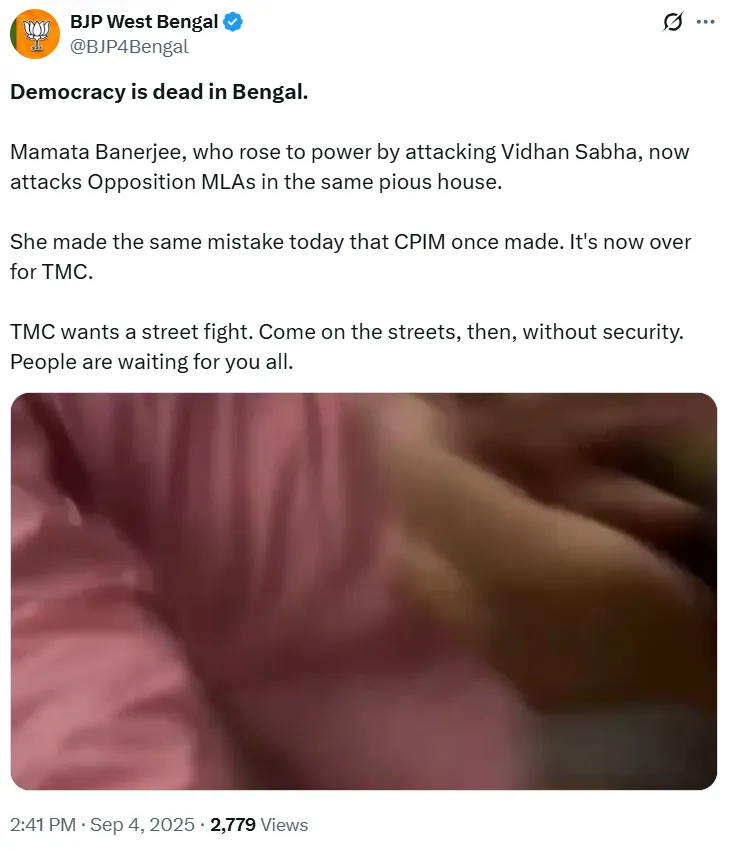The width and height of the screenshot is (735, 851).
Task: Click the 2,779 view count number
Action: [233, 824]
